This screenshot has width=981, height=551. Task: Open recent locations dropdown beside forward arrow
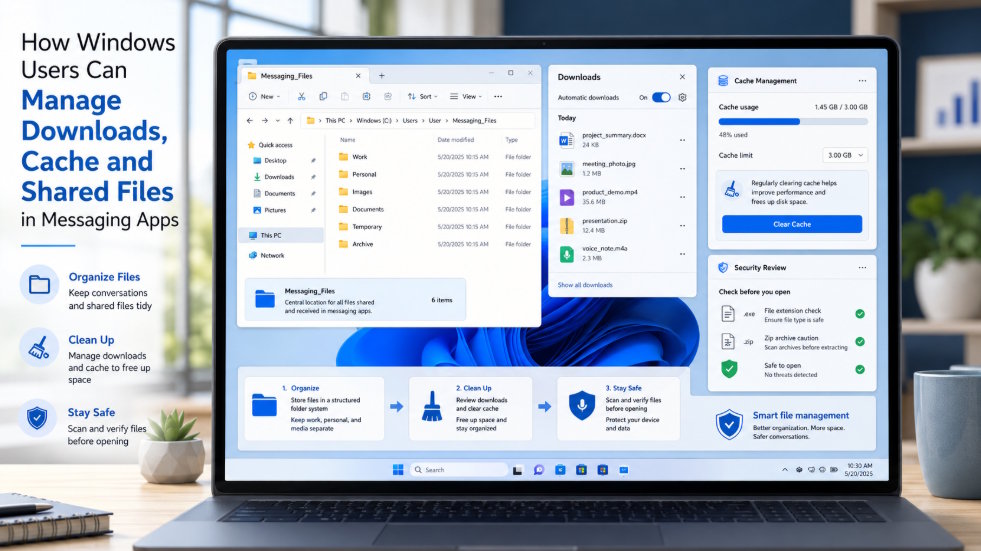click(278, 121)
